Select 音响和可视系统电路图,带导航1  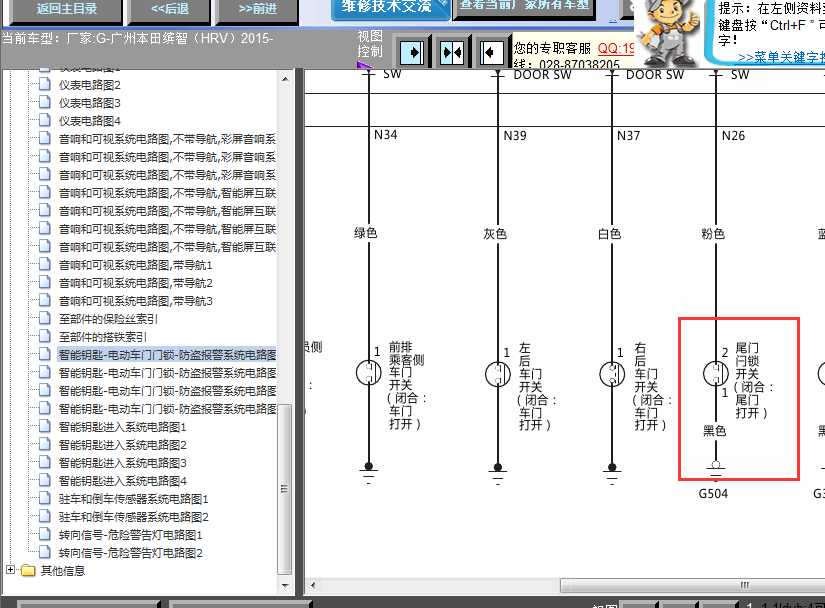pyautogui.click(x=135, y=265)
